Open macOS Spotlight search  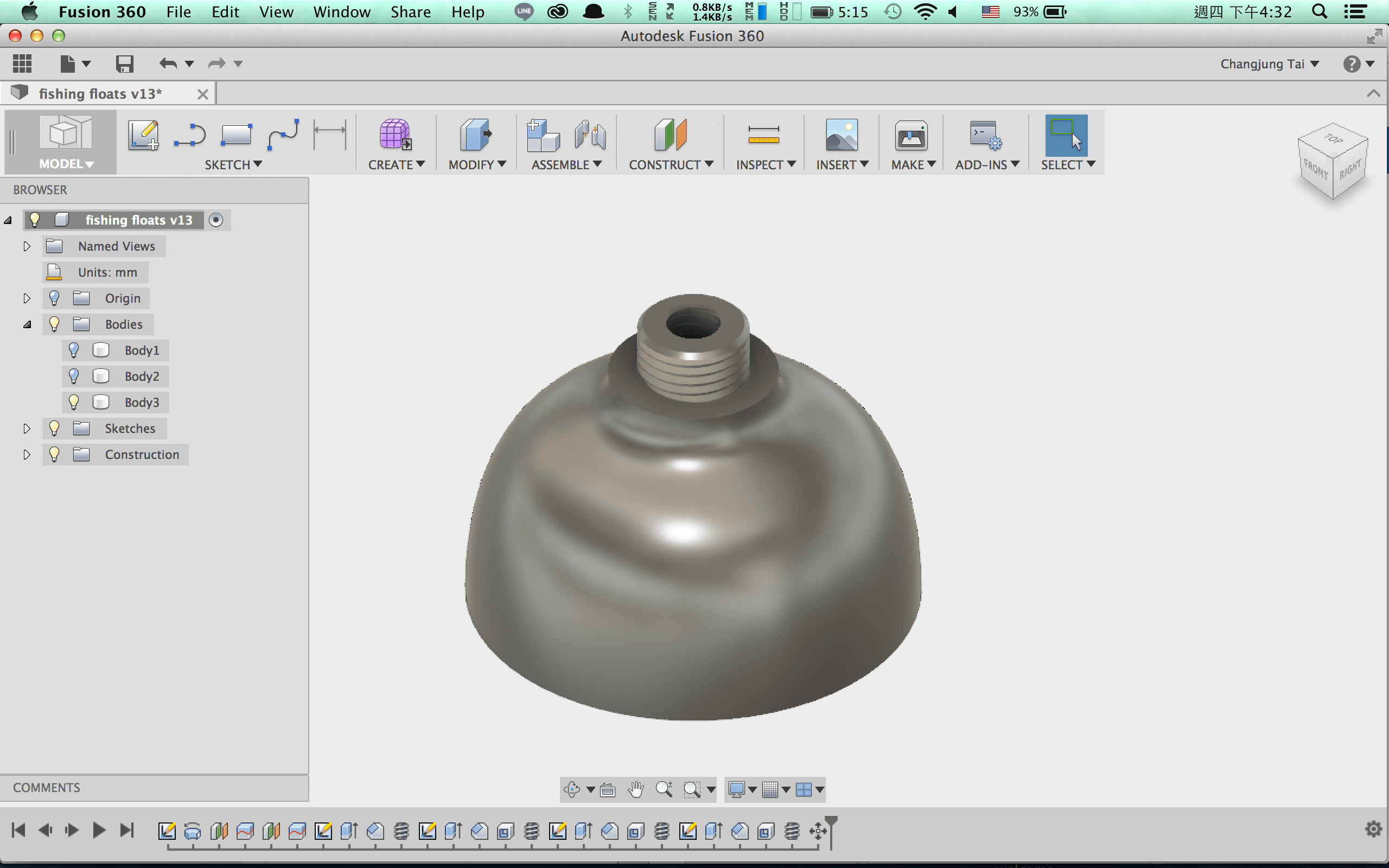point(1320,11)
